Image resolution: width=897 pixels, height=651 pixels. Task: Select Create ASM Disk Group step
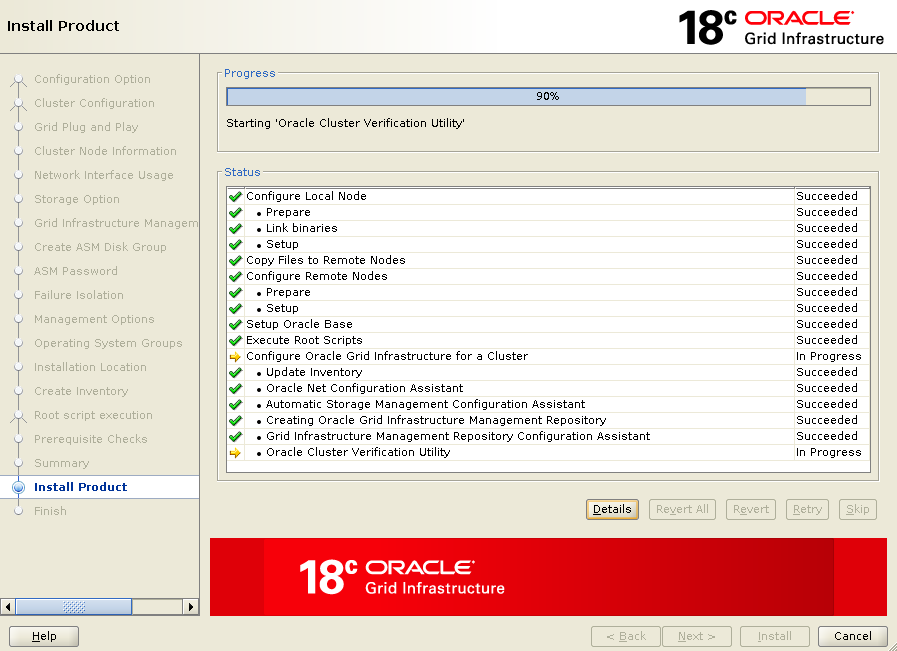point(100,247)
